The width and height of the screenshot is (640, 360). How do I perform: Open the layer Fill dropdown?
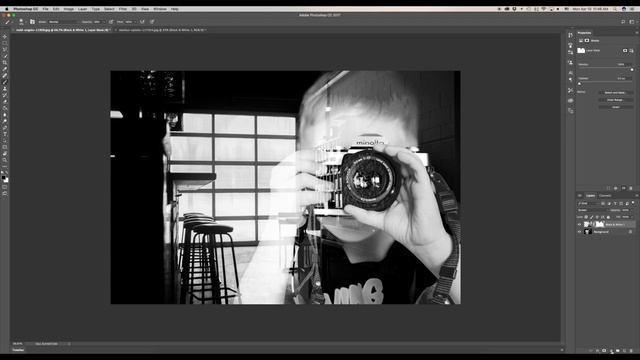(631, 217)
